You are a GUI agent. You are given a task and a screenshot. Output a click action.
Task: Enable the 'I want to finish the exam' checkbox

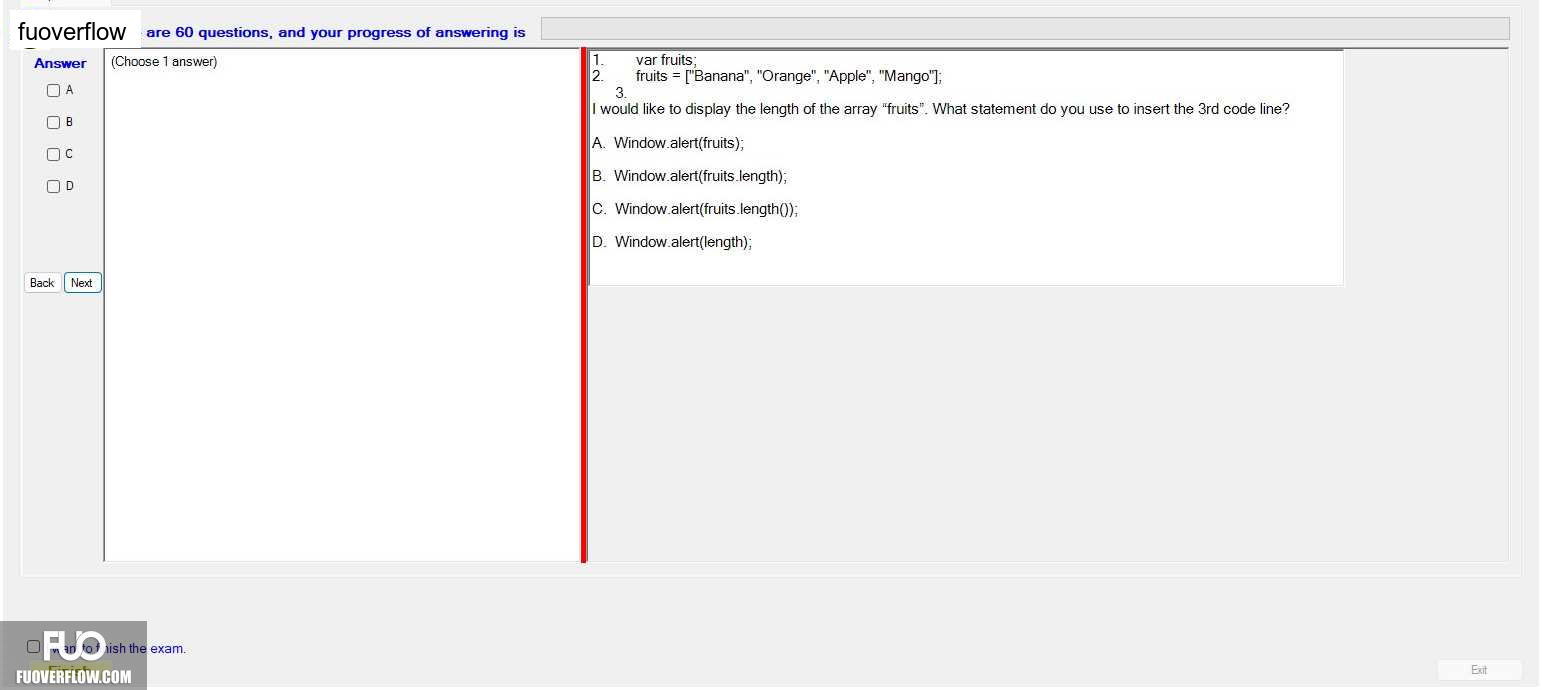coord(33,647)
